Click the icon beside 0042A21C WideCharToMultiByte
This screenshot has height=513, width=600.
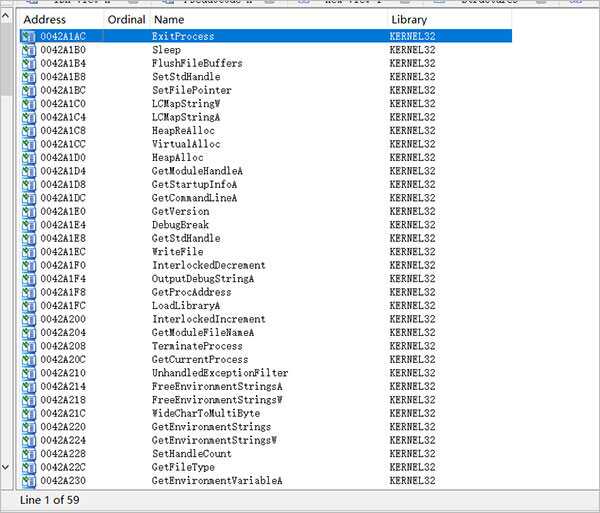pos(29,413)
